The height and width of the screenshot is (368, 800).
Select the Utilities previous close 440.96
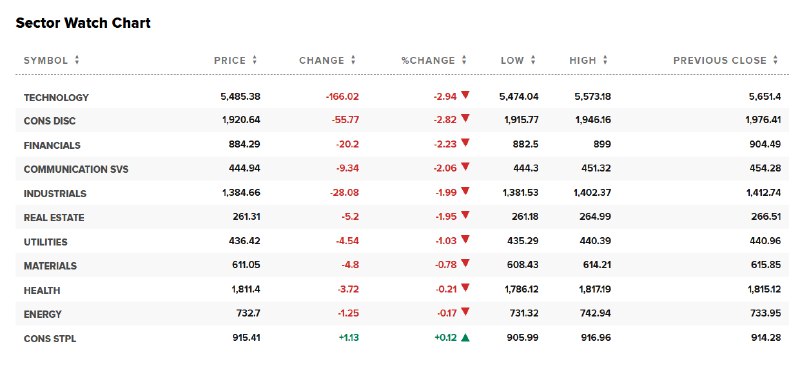(x=765, y=241)
